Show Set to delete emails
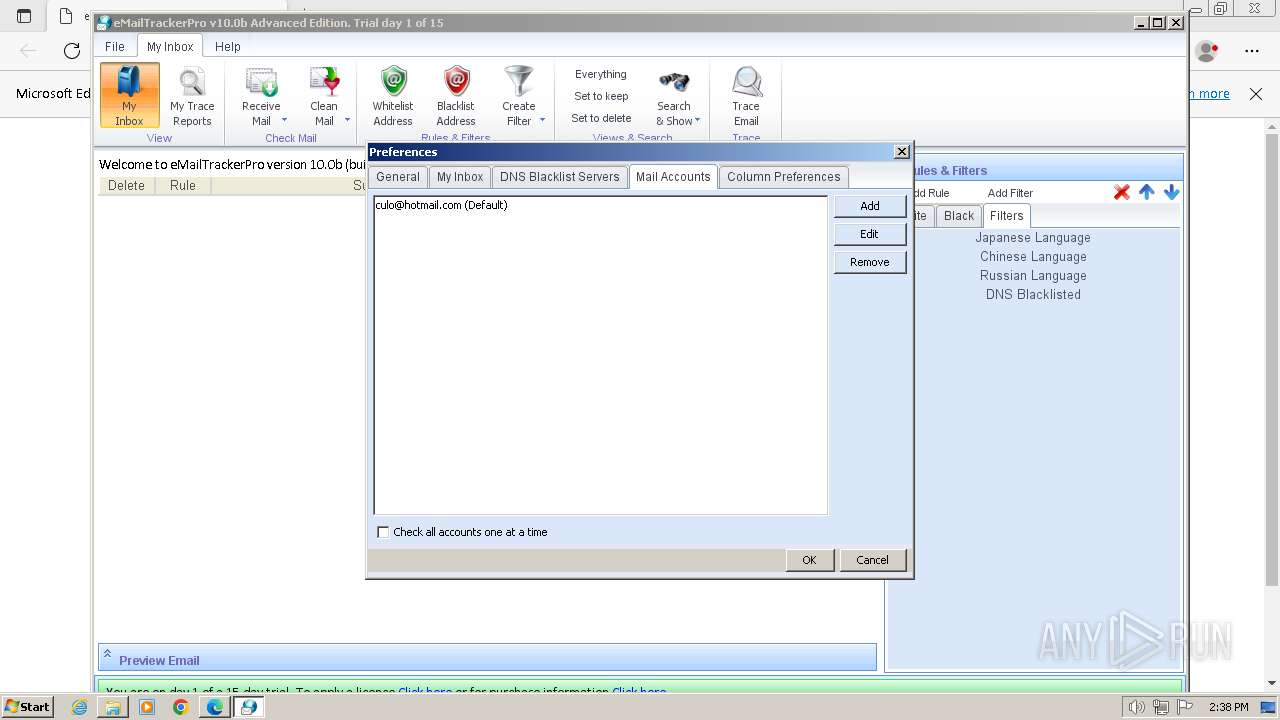Viewport: 1280px width, 720px height. 601,118
